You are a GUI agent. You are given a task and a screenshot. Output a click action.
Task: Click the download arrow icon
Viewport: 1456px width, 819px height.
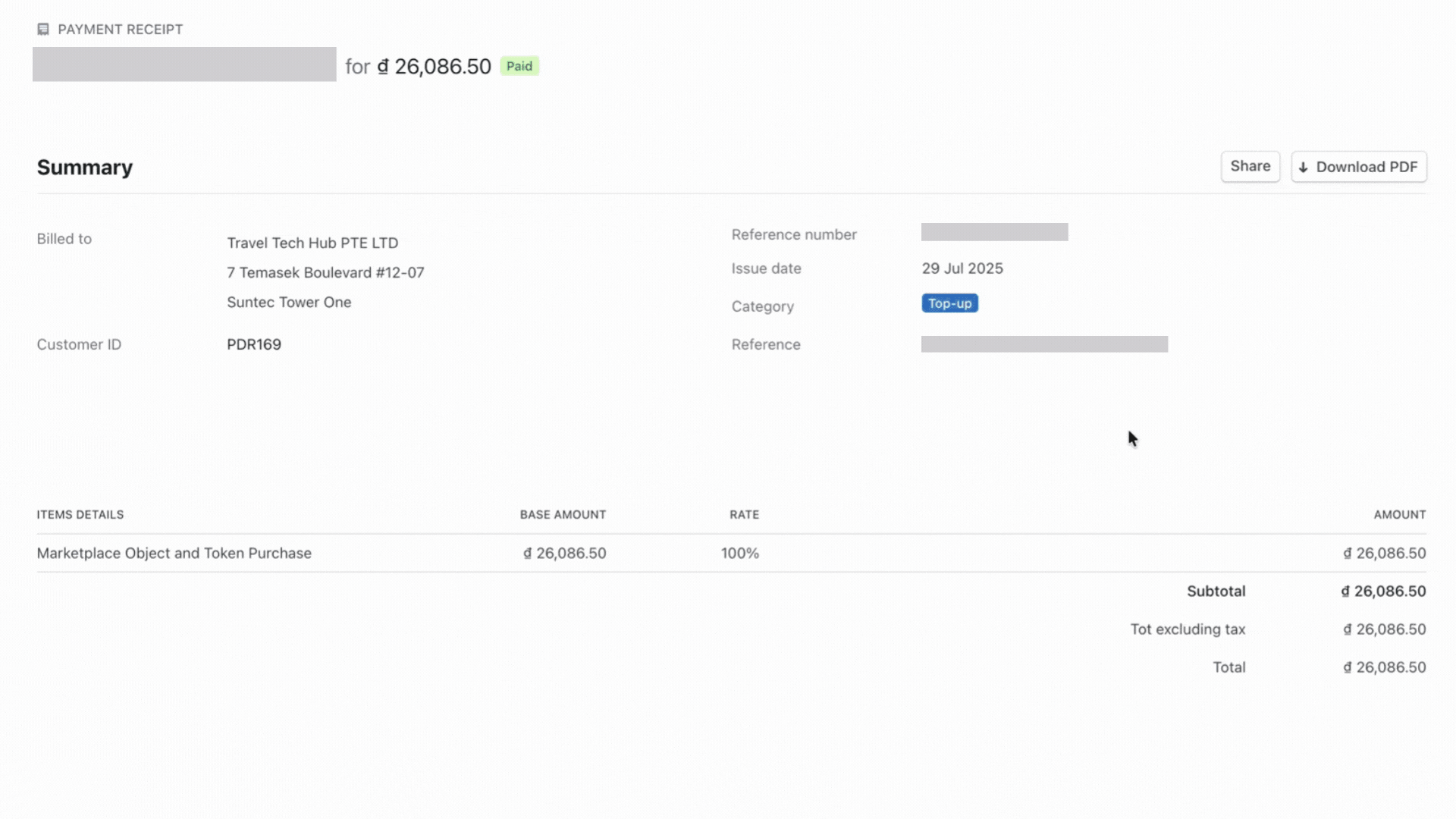click(1303, 168)
